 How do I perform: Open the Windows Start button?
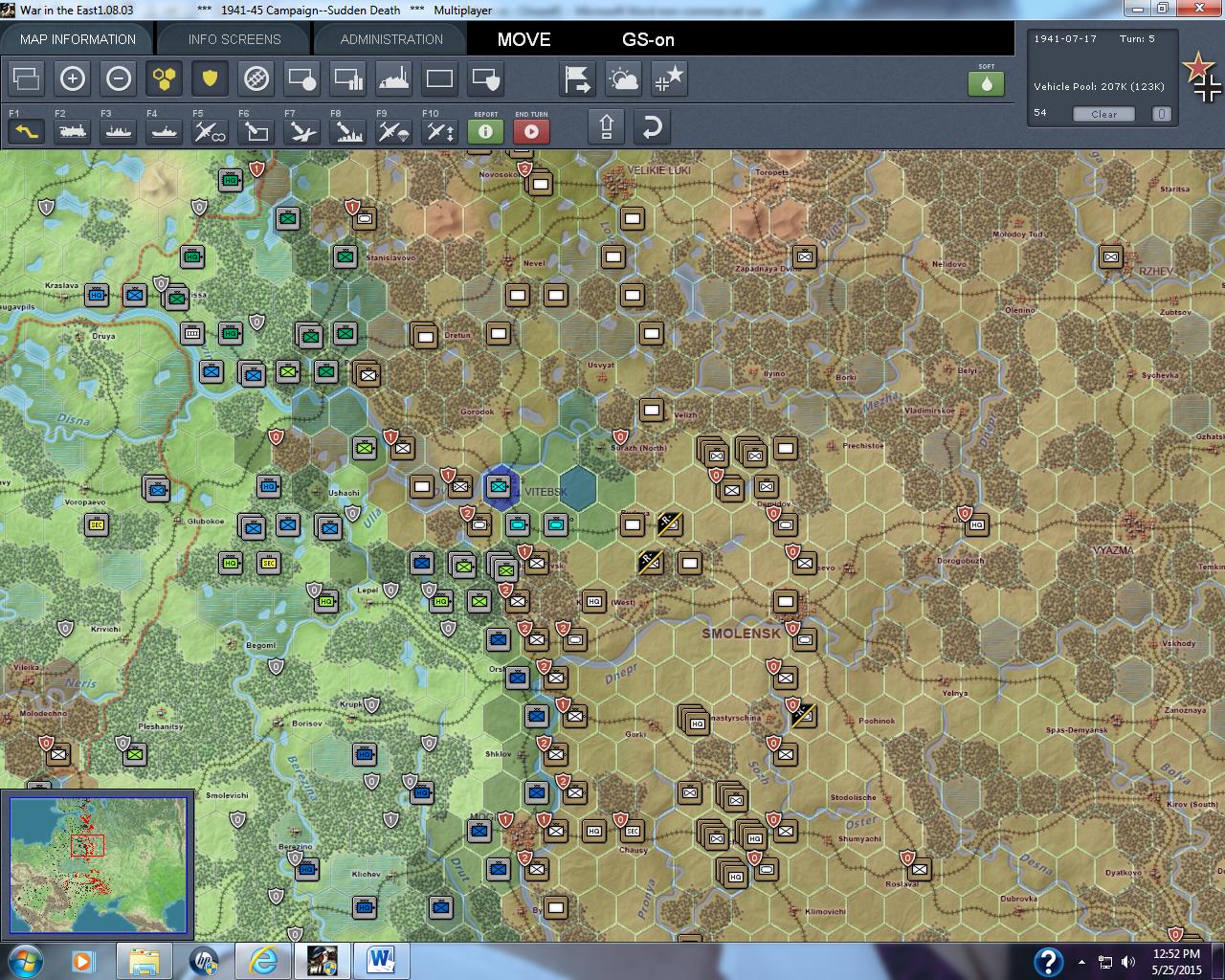point(24,960)
